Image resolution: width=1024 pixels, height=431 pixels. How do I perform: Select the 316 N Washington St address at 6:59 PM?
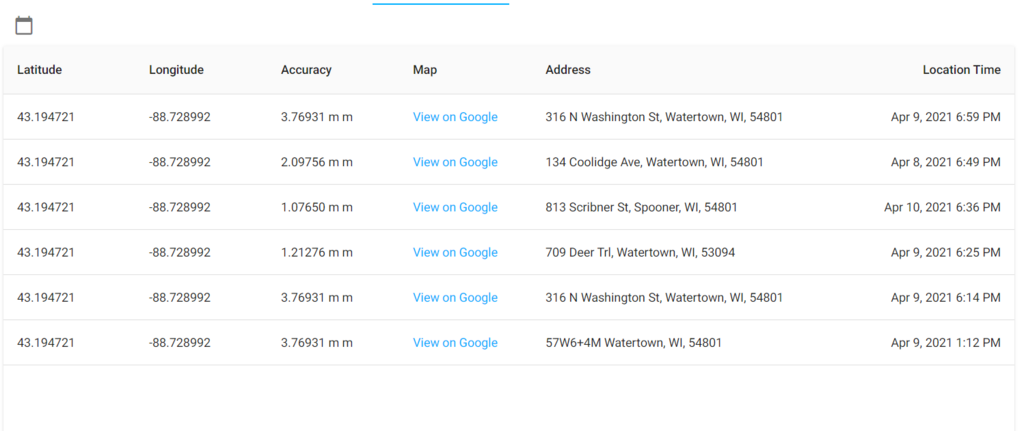pos(664,117)
